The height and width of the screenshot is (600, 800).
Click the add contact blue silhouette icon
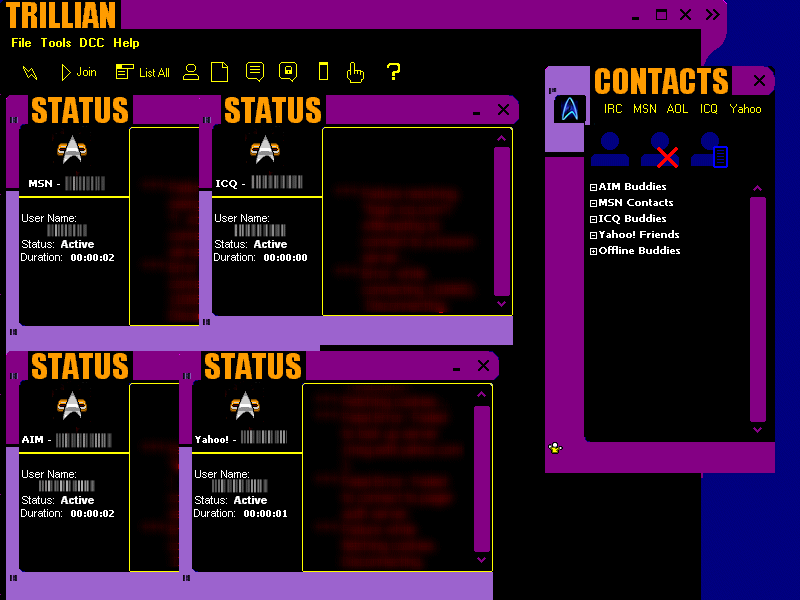click(610, 149)
